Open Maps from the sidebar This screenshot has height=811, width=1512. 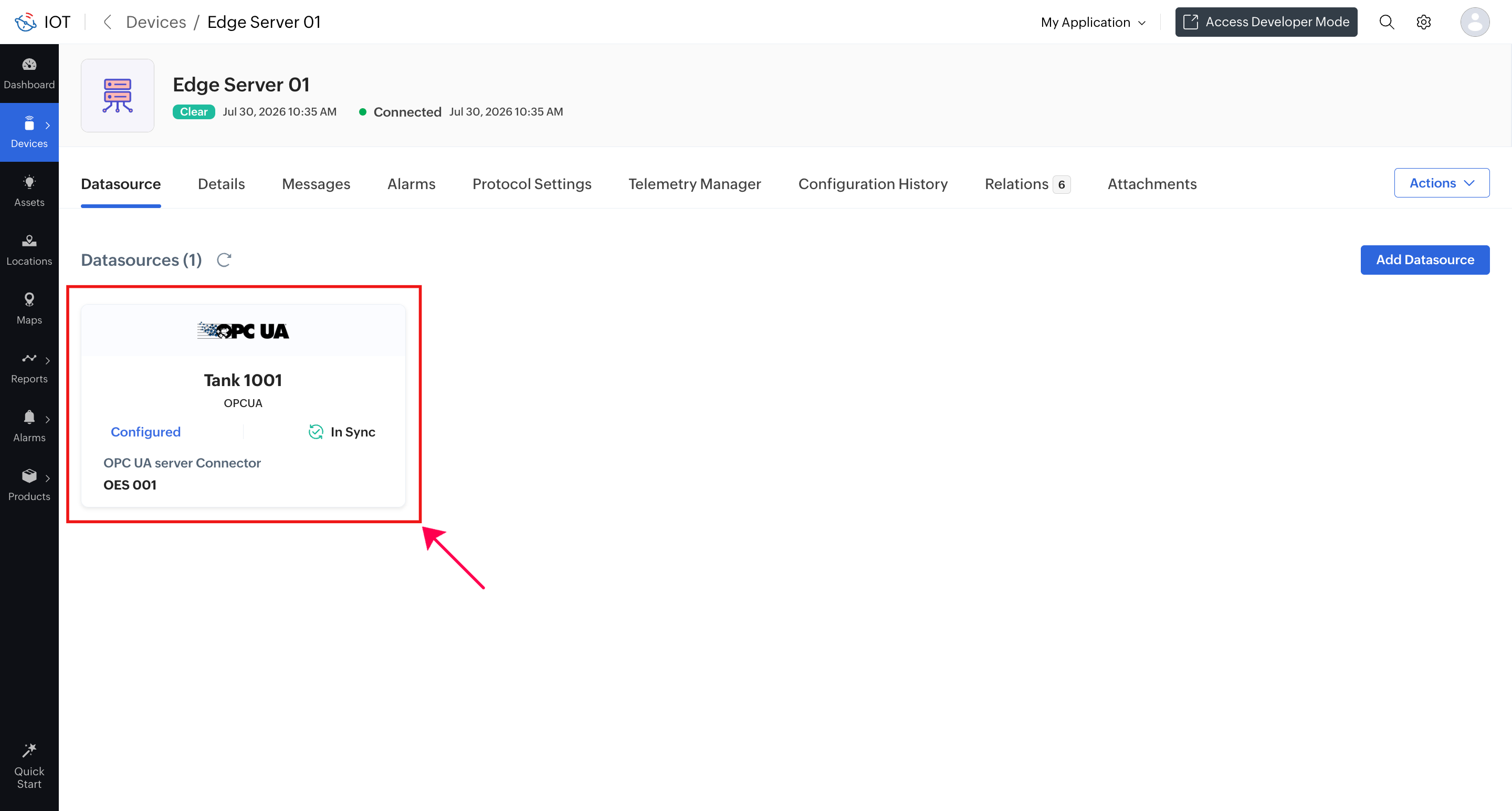point(29,308)
